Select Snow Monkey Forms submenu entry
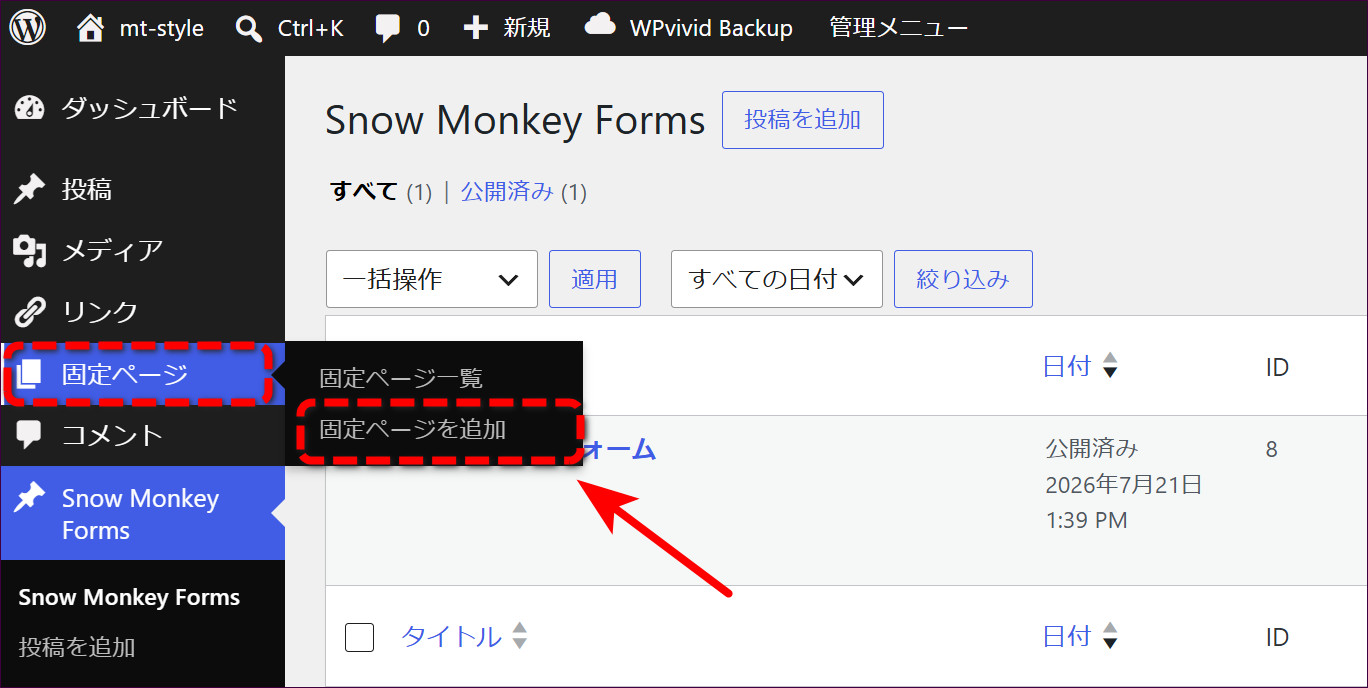Viewport: 1368px width, 688px height. [x=129, y=597]
